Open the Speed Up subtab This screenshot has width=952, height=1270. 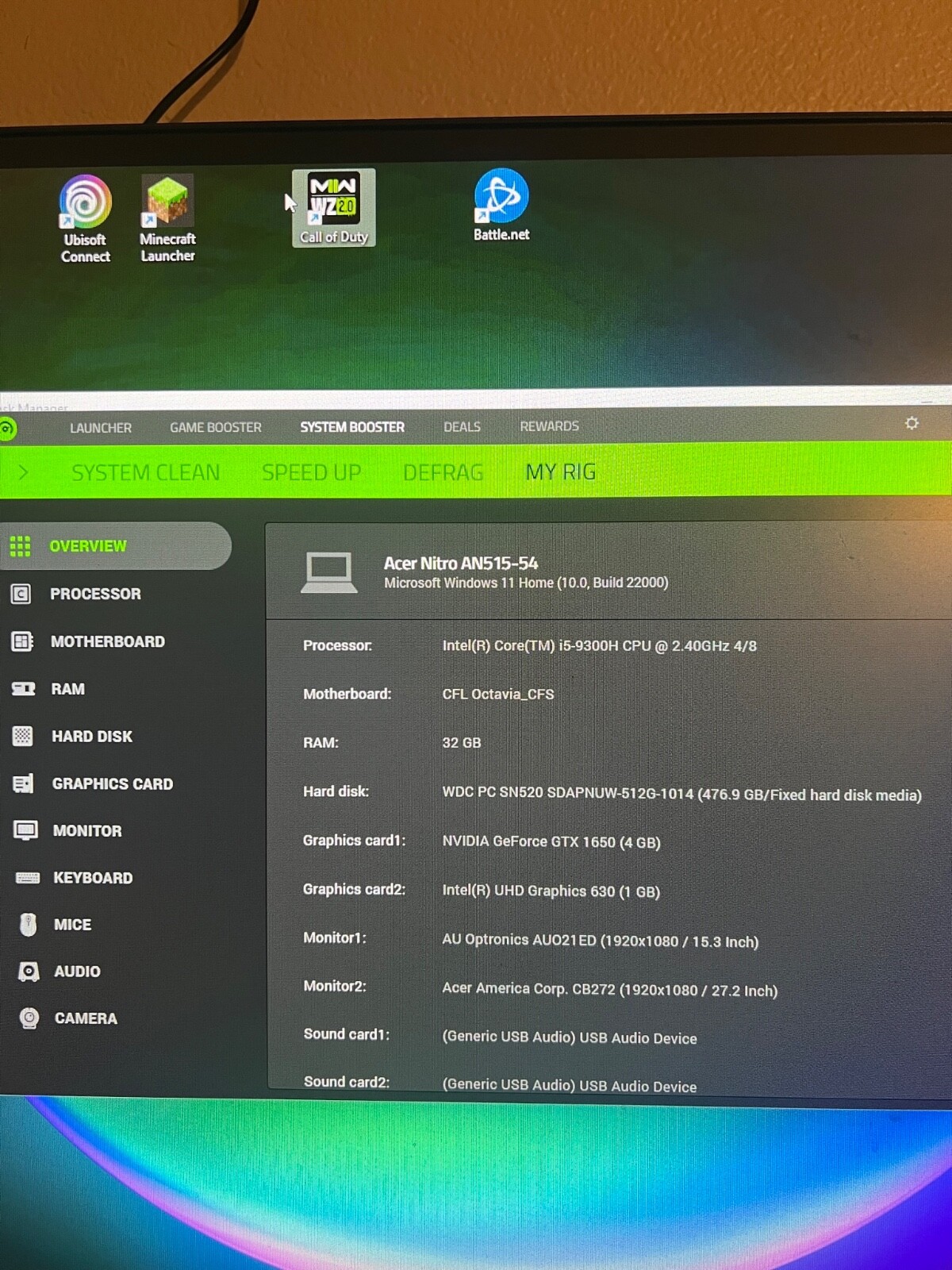pos(311,472)
